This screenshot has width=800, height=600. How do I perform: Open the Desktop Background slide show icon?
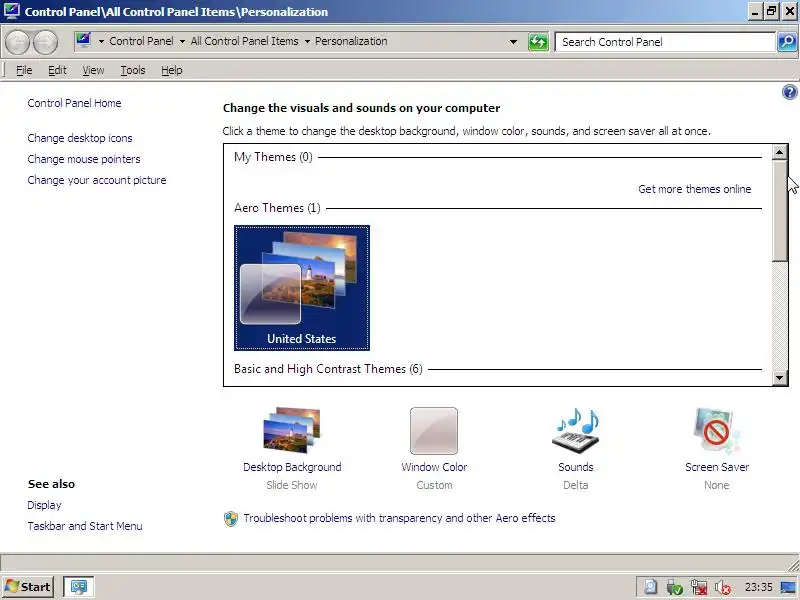click(292, 430)
